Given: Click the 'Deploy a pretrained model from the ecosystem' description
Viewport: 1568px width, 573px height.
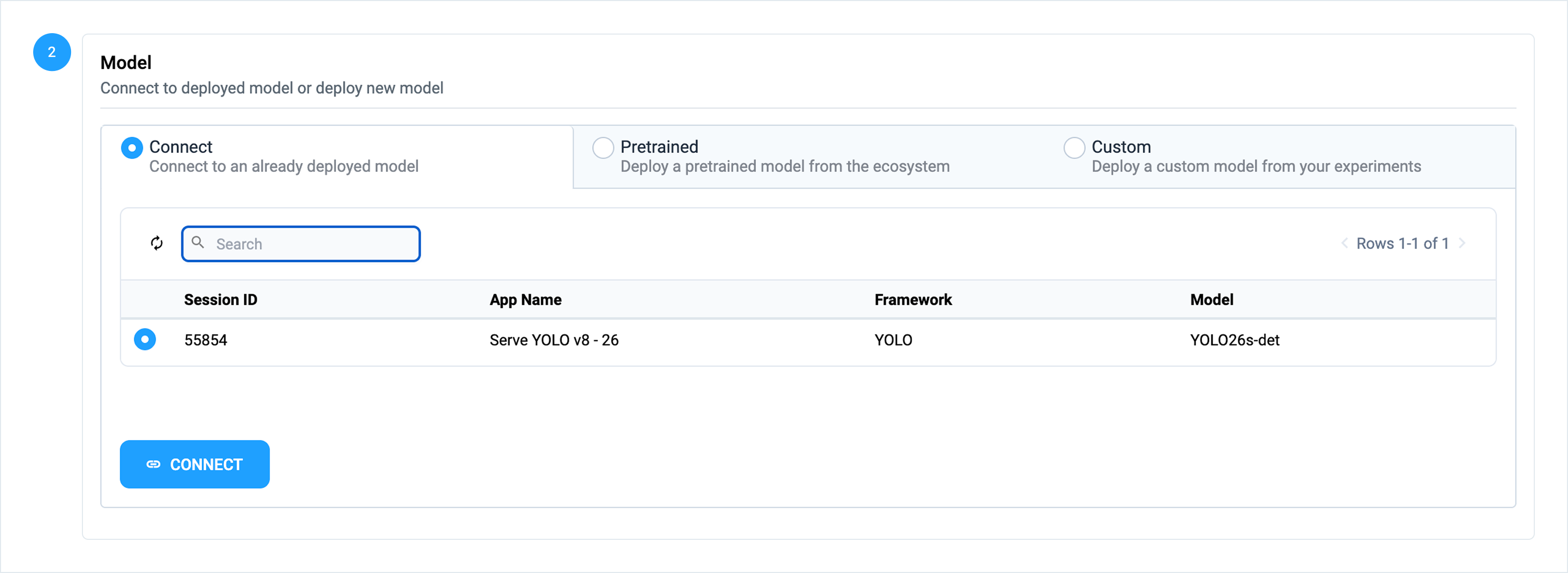Looking at the screenshot, I should [x=785, y=167].
